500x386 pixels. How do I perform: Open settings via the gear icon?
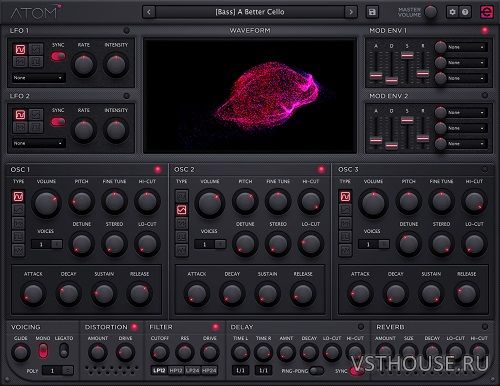452,12
